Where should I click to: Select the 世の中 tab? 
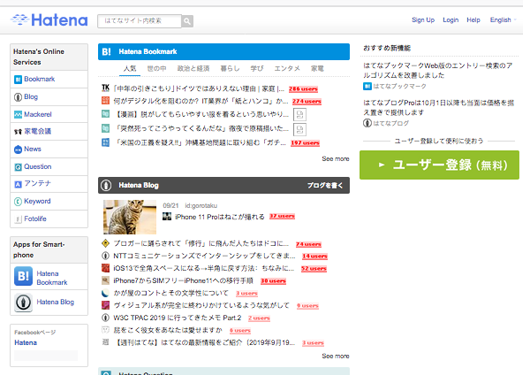point(157,69)
